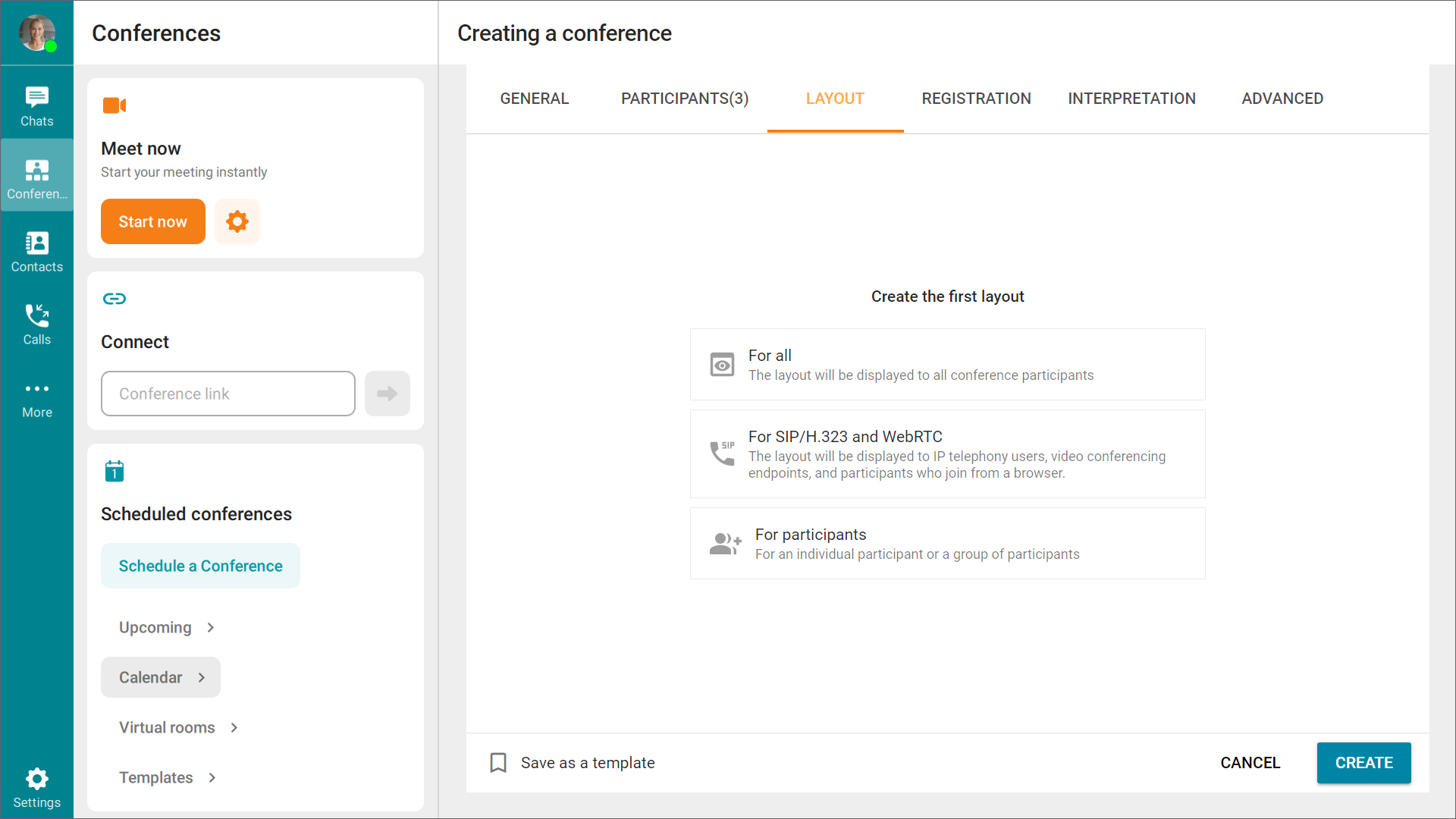Screen dimensions: 1456x819
Task: Open the Chats section
Action: [x=36, y=106]
